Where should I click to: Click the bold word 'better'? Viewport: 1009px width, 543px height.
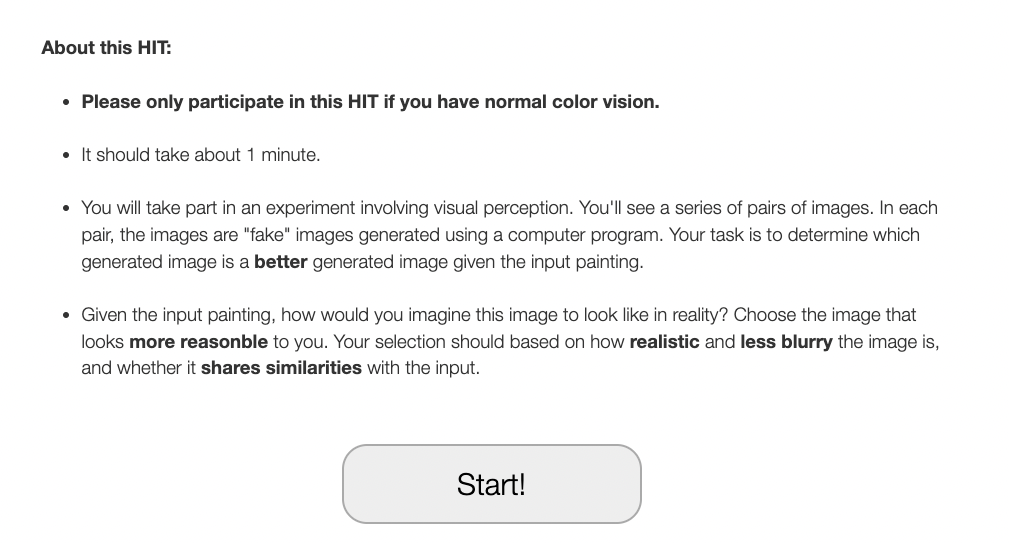281,262
